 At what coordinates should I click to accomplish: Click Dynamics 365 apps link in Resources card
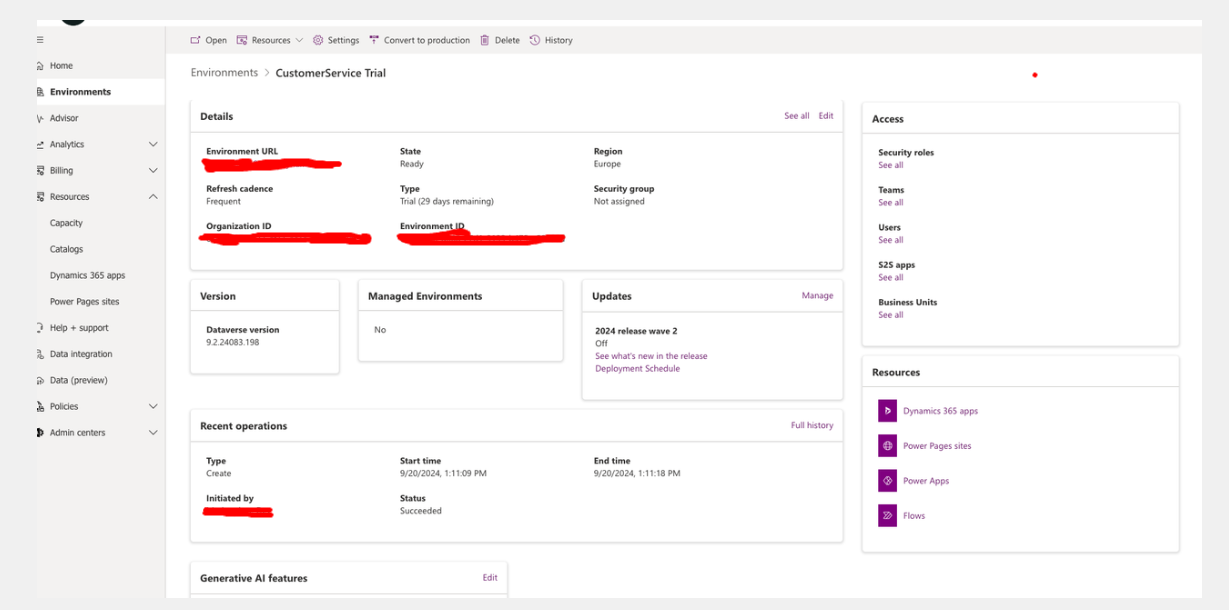[x=940, y=411]
